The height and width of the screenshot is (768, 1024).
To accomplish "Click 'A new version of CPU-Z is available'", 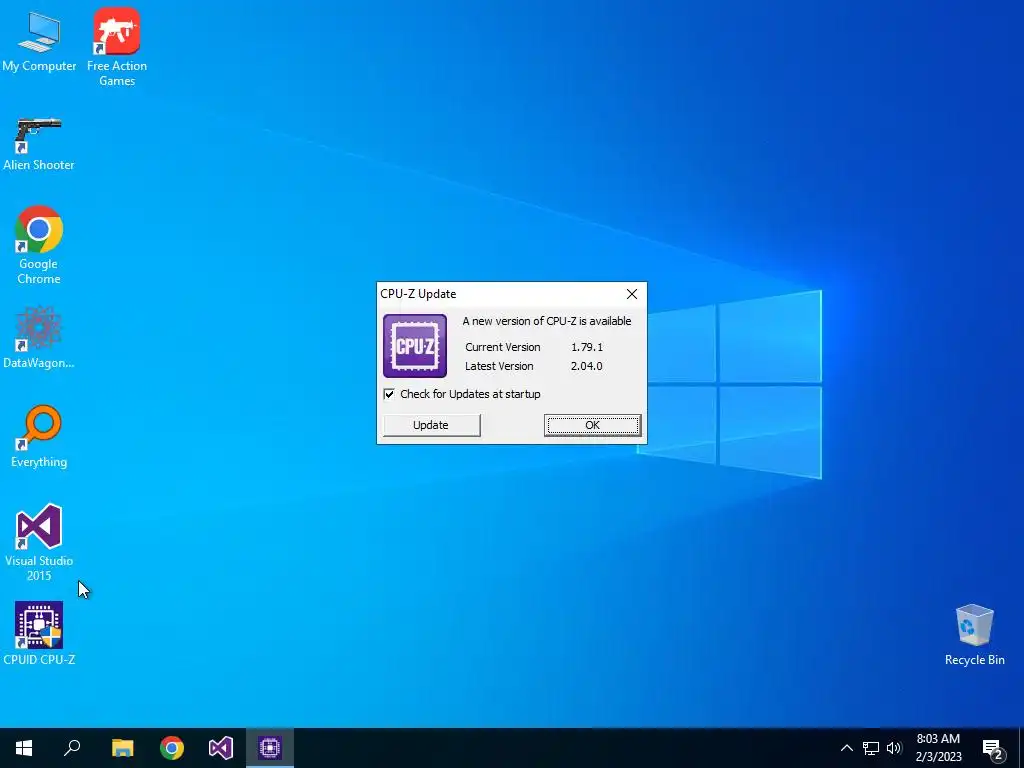I will click(x=547, y=321).
